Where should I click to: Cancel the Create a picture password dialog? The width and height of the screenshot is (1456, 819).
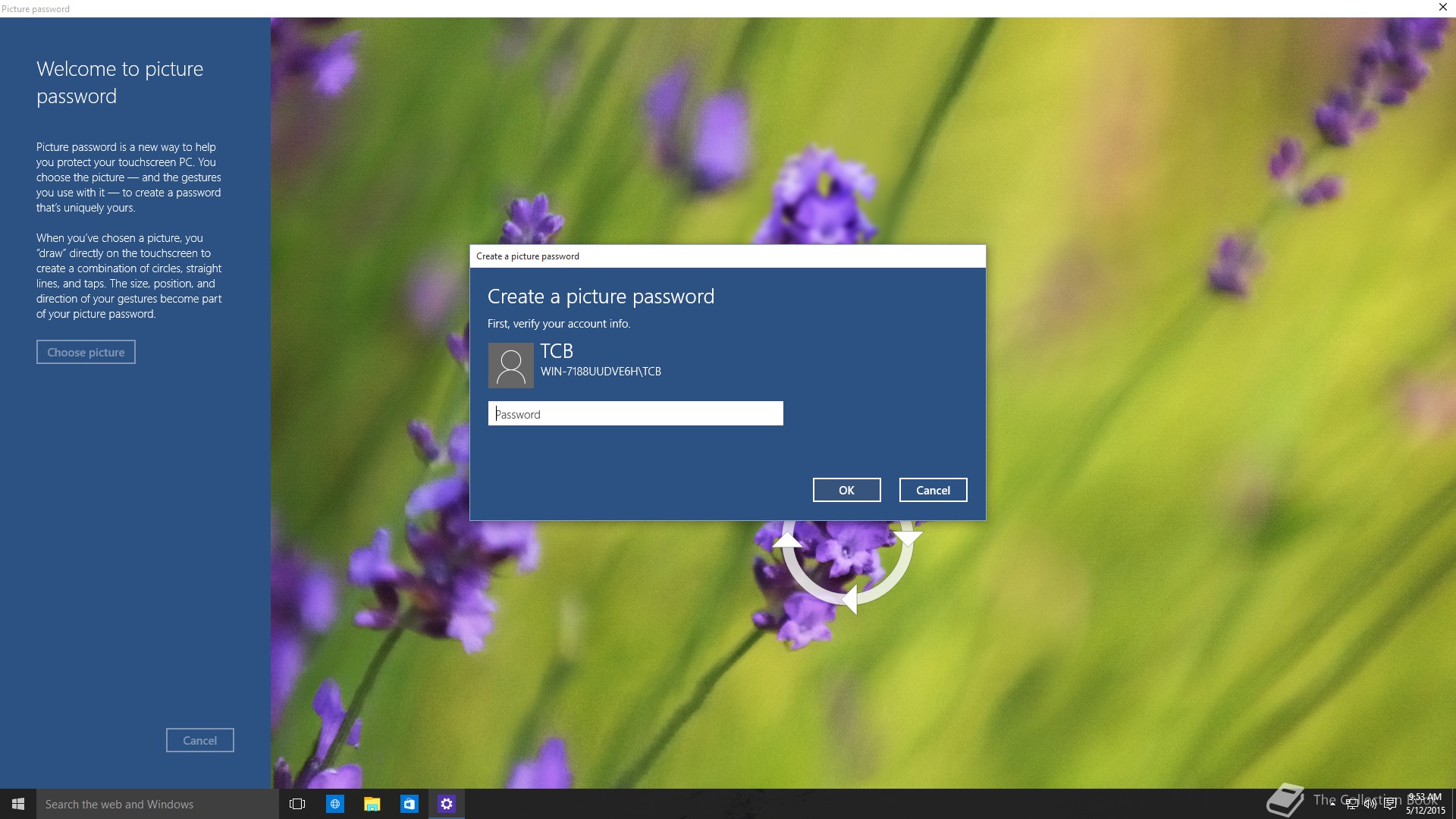click(933, 490)
